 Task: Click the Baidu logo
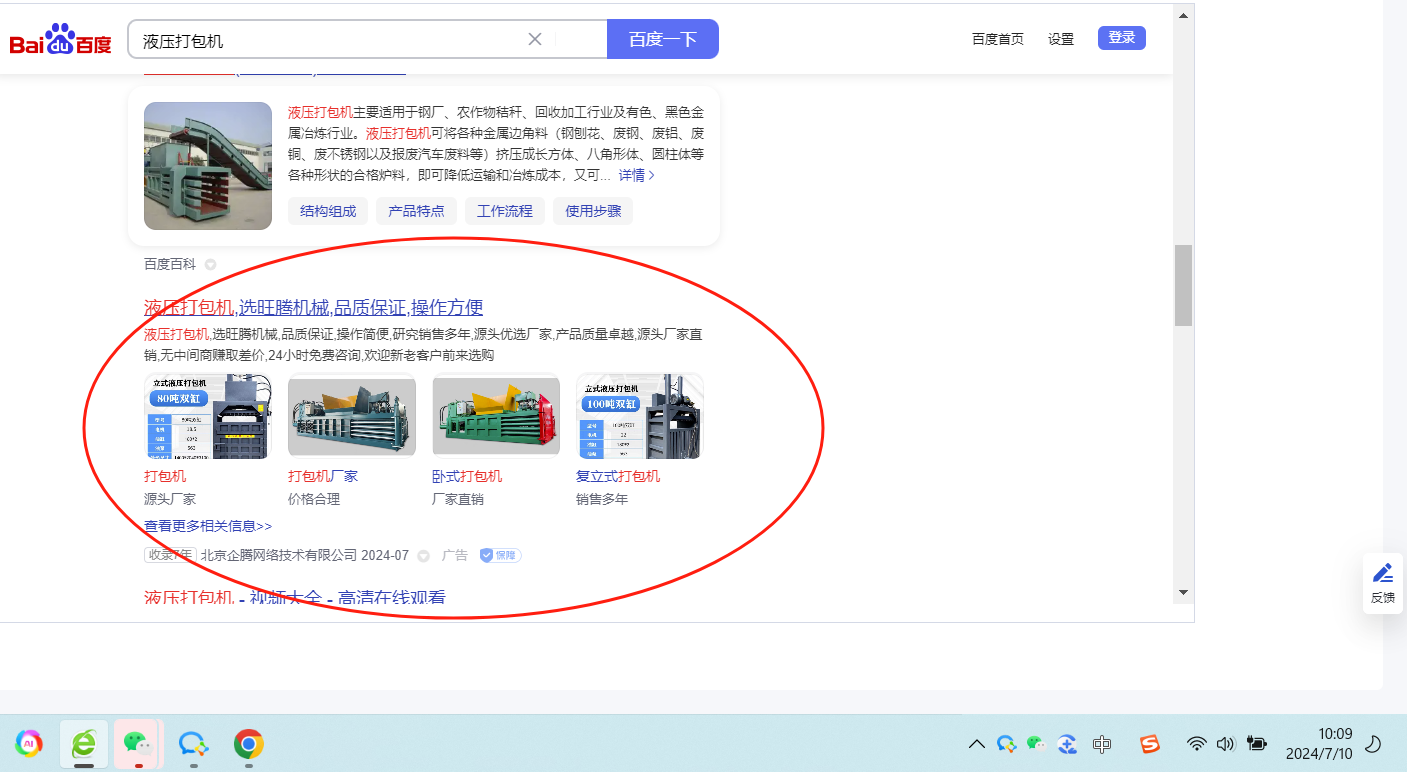point(61,40)
